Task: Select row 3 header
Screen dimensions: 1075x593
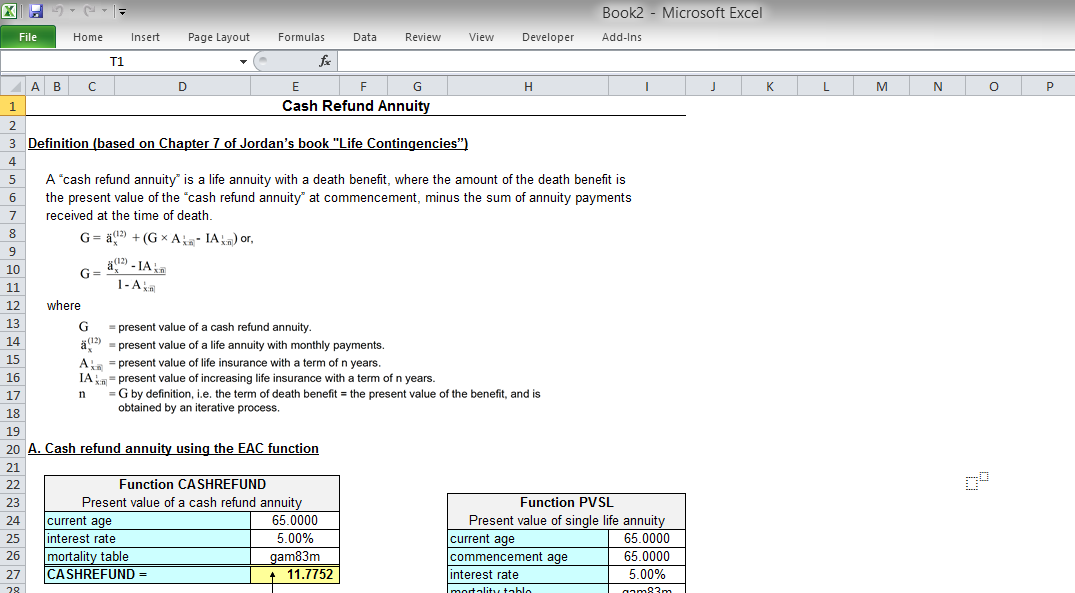Action: 12,143
